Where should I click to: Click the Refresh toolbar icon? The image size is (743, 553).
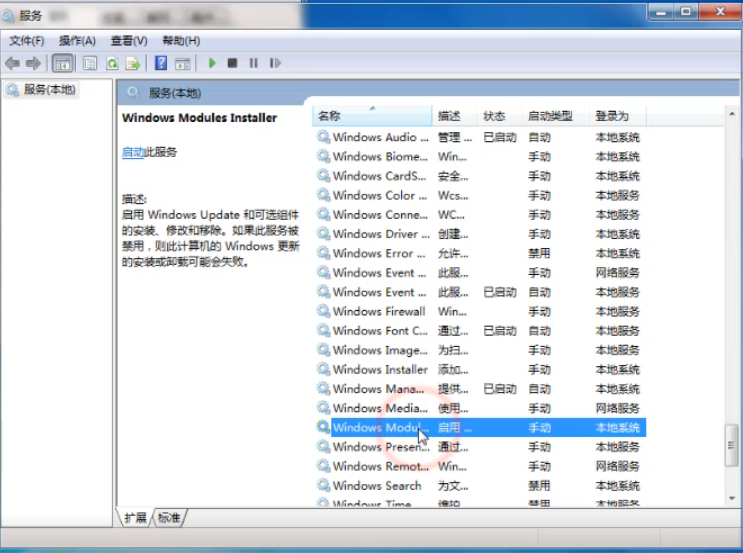point(111,63)
